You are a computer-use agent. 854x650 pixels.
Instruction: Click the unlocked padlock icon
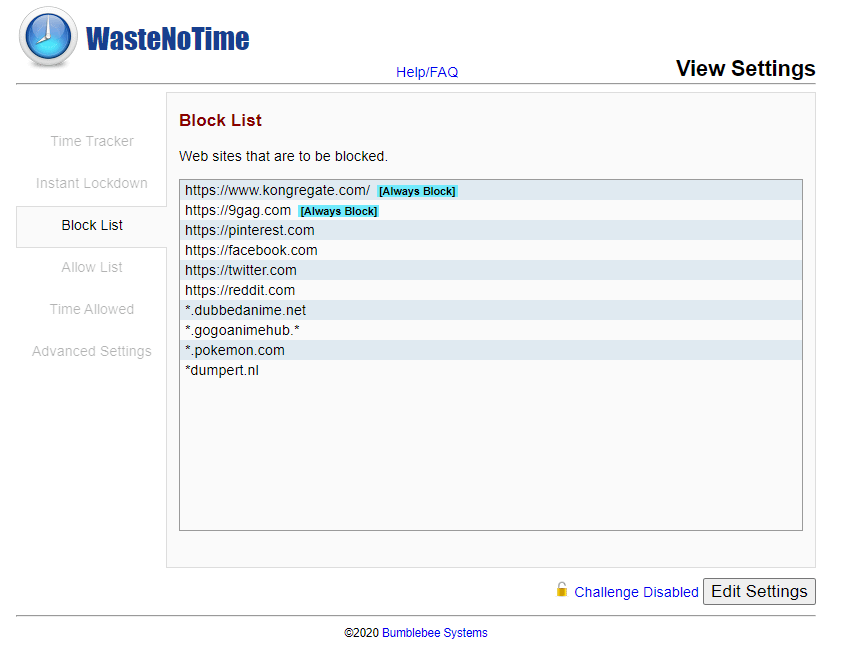562,590
